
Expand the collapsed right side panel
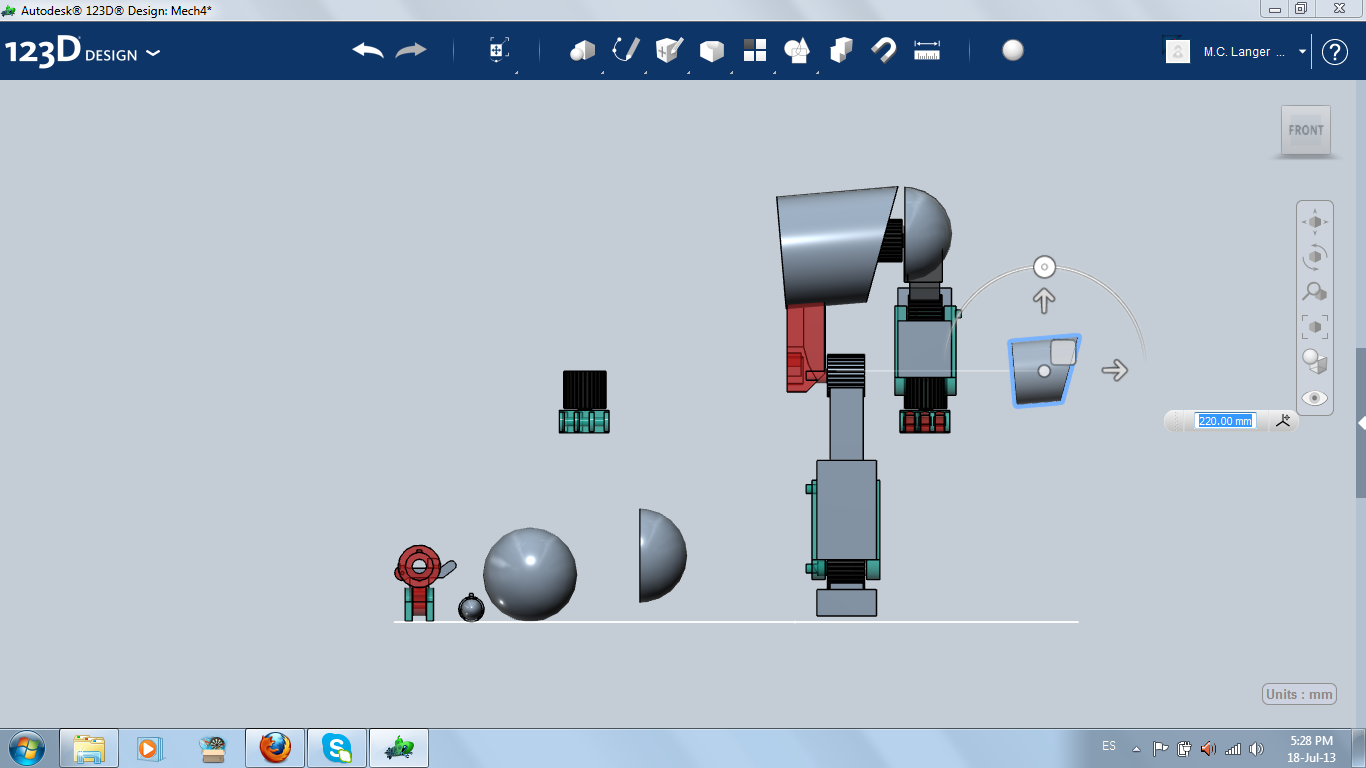click(1361, 423)
